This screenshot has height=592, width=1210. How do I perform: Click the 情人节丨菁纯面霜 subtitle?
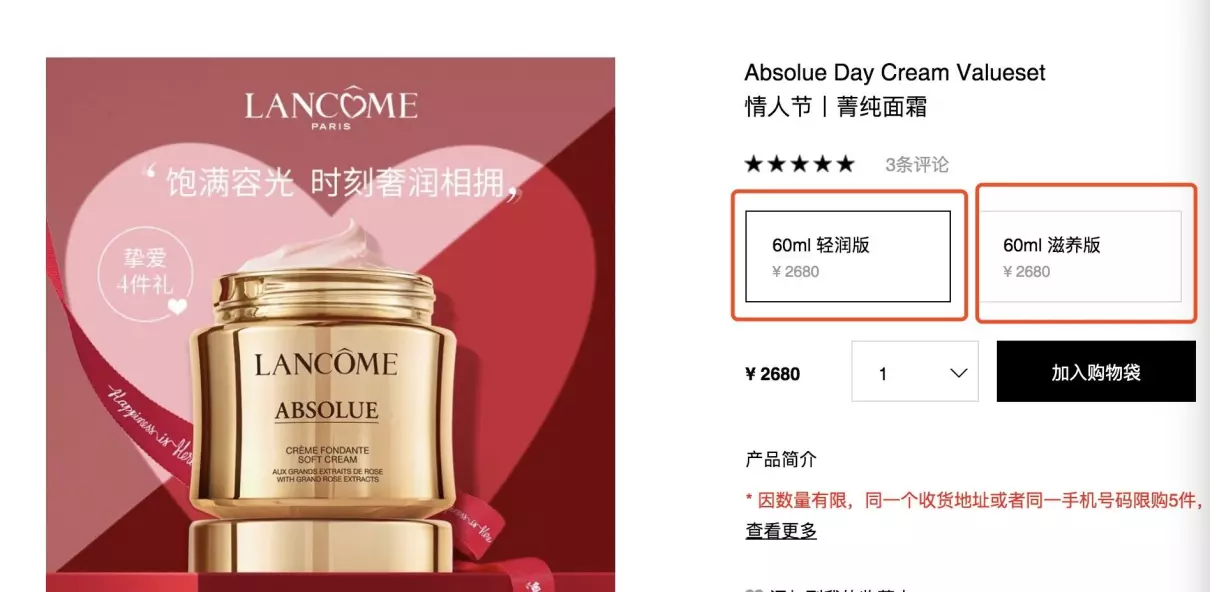[x=836, y=107]
